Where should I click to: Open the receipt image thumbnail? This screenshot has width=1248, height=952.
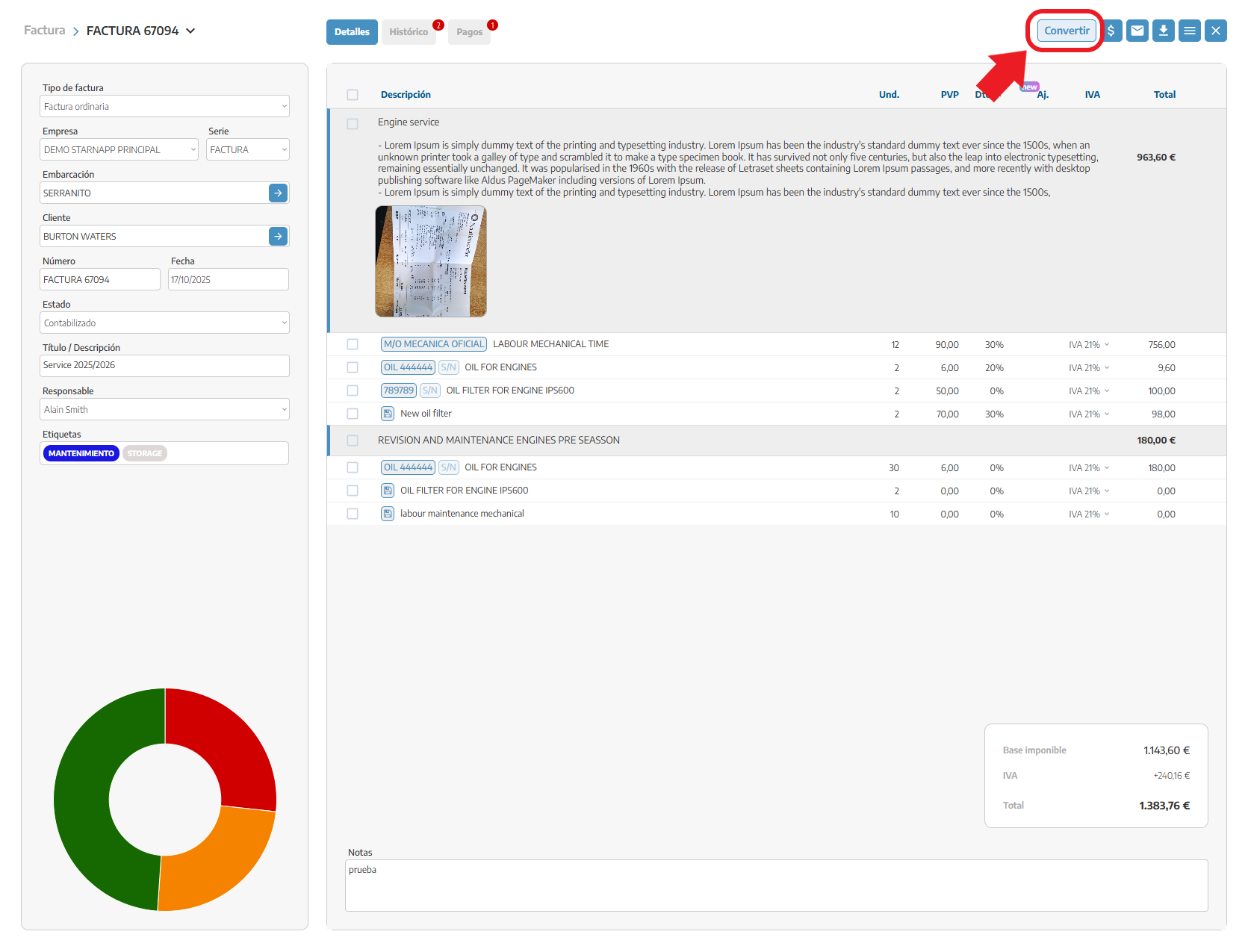point(431,261)
